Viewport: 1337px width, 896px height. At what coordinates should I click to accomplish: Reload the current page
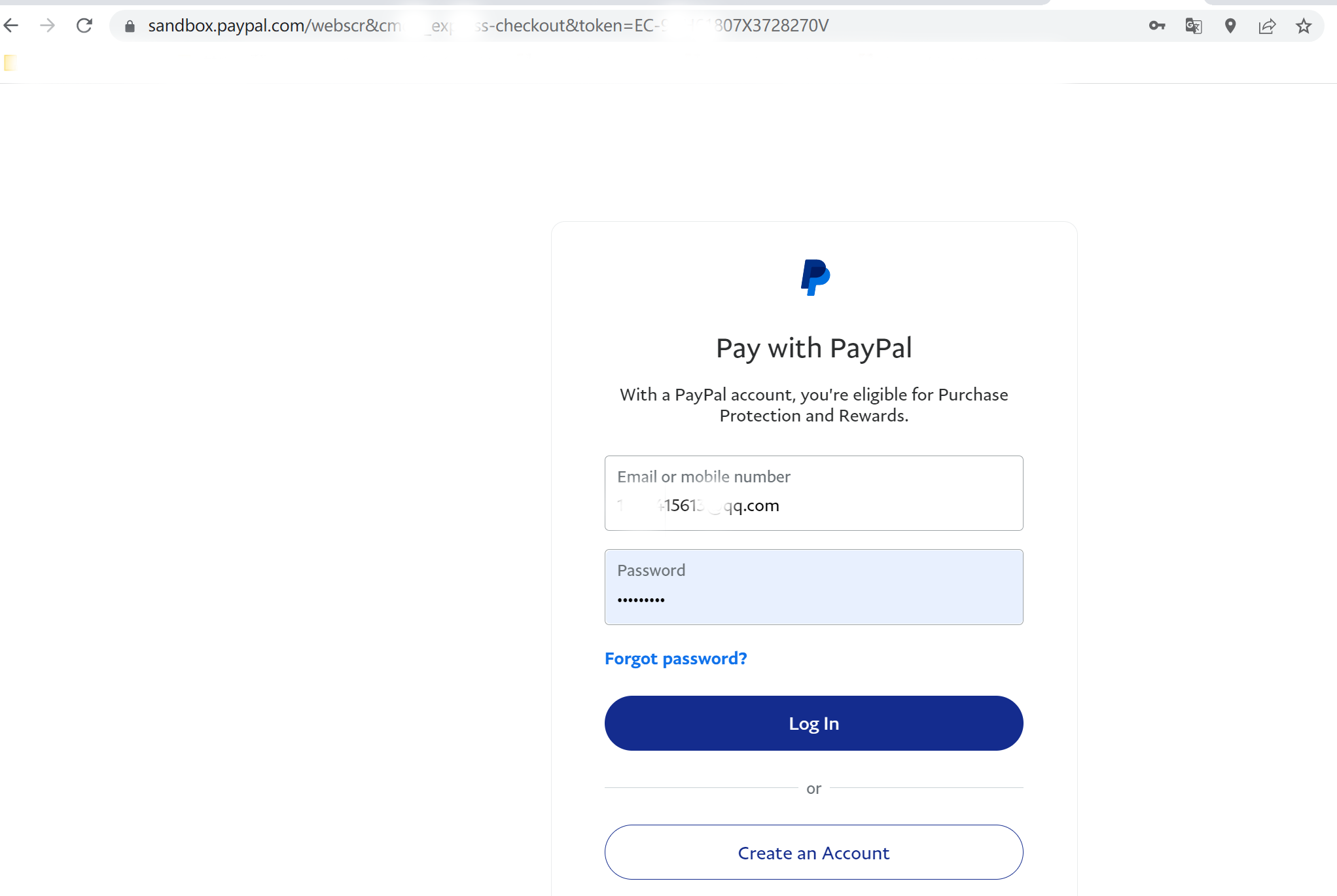pyautogui.click(x=85, y=26)
